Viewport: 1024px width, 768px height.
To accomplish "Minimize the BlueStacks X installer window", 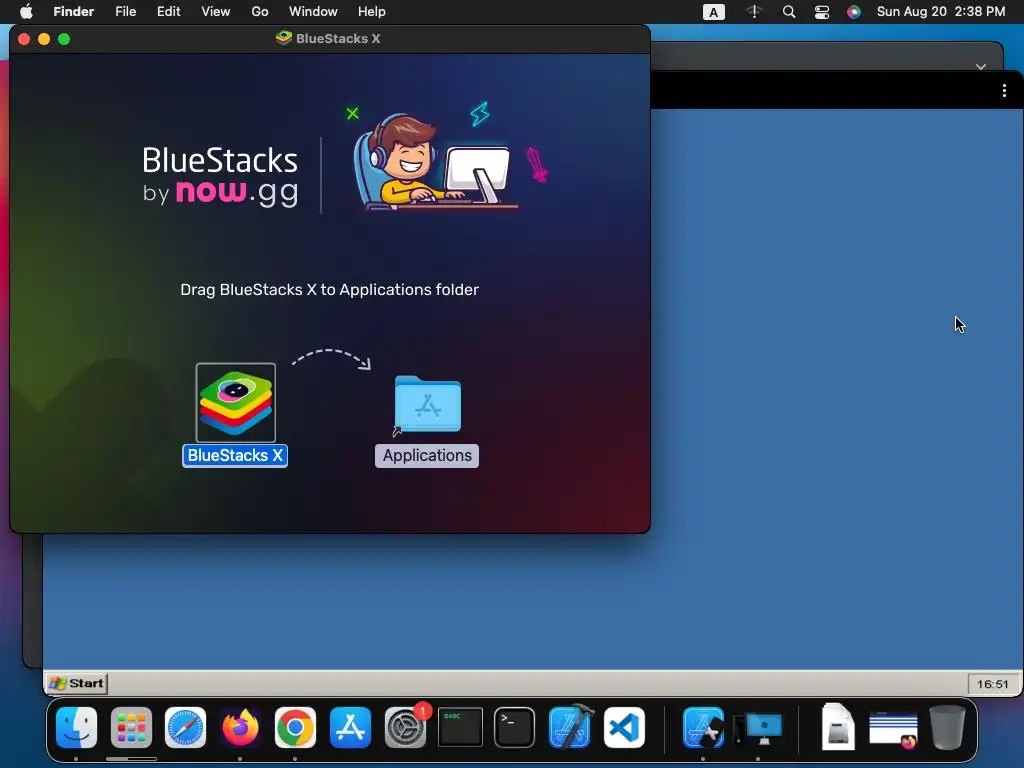I will click(44, 39).
